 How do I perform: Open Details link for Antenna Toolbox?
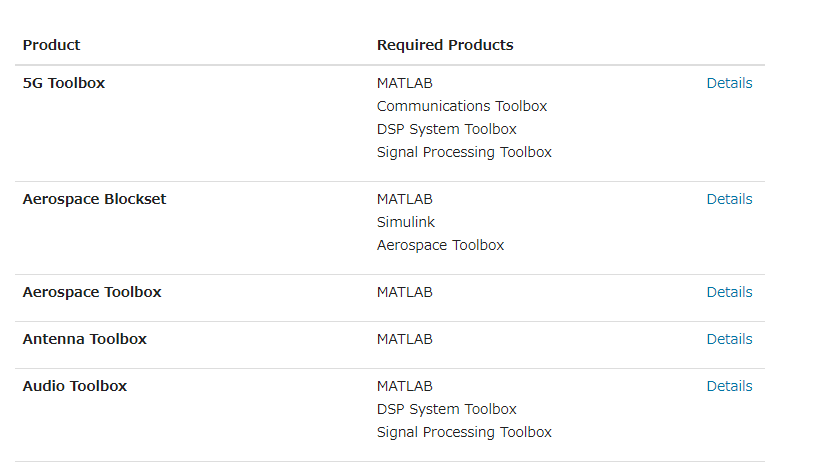729,339
